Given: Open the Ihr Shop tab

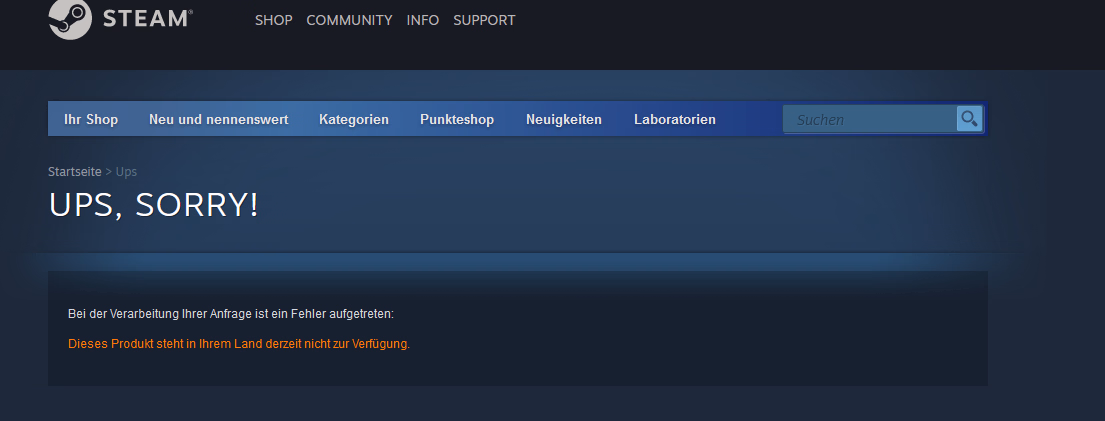Looking at the screenshot, I should coord(91,119).
